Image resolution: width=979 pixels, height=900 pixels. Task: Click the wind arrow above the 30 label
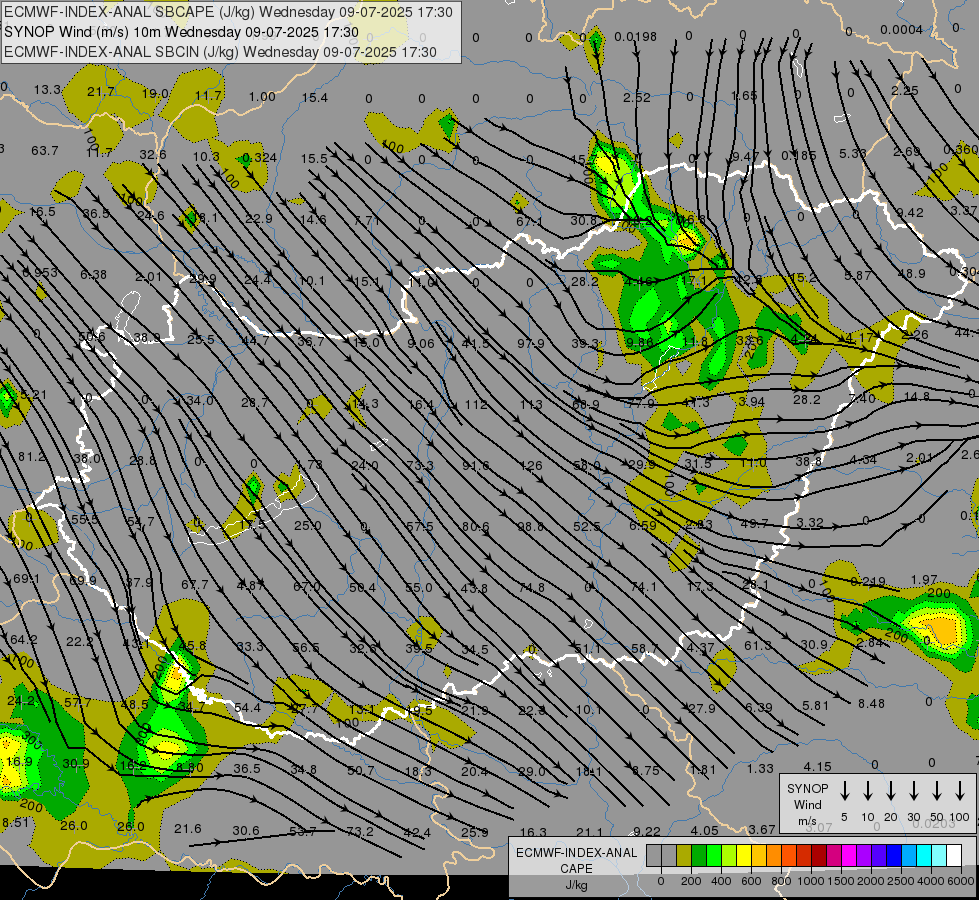click(x=913, y=791)
